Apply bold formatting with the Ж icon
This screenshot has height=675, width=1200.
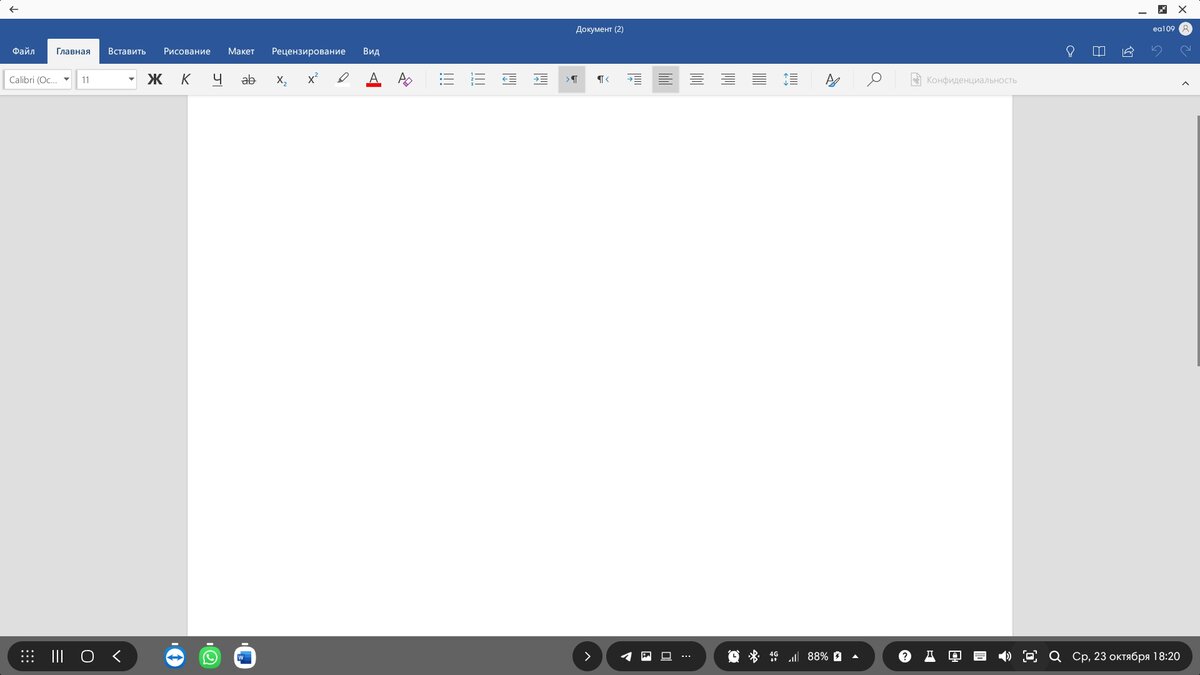click(x=154, y=79)
